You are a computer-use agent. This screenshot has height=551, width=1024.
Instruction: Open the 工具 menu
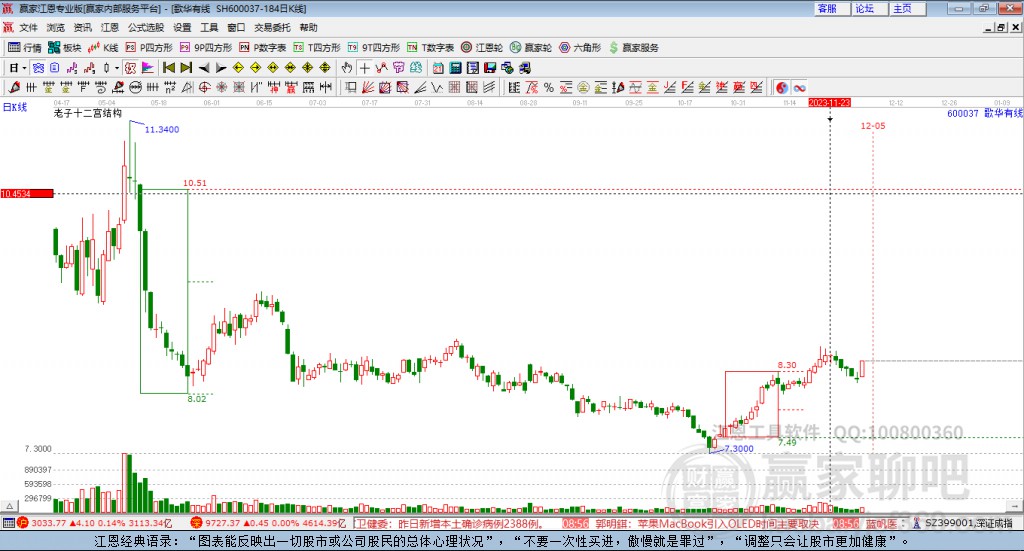209,27
